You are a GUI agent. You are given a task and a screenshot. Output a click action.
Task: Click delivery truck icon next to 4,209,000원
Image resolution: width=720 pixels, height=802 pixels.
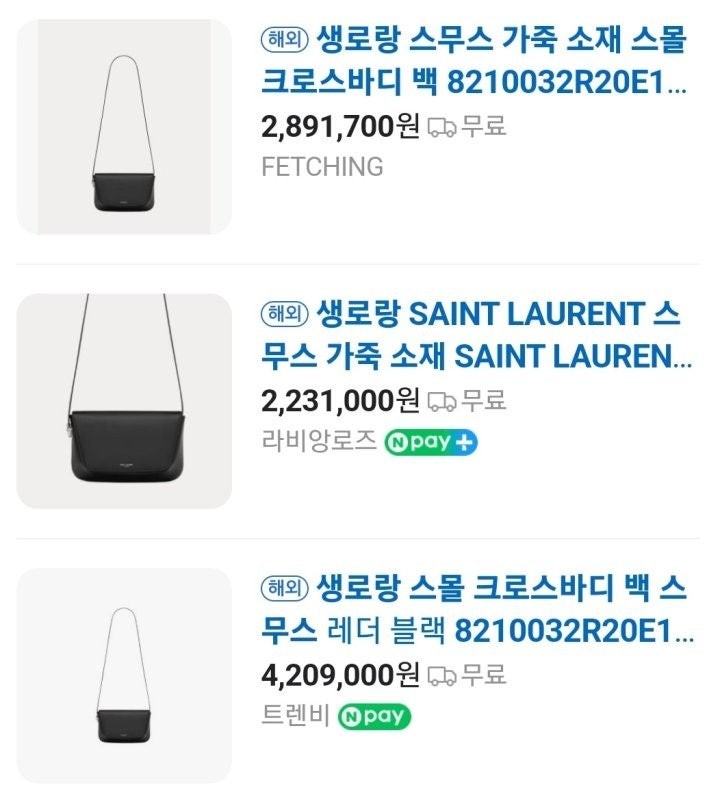[x=442, y=675]
